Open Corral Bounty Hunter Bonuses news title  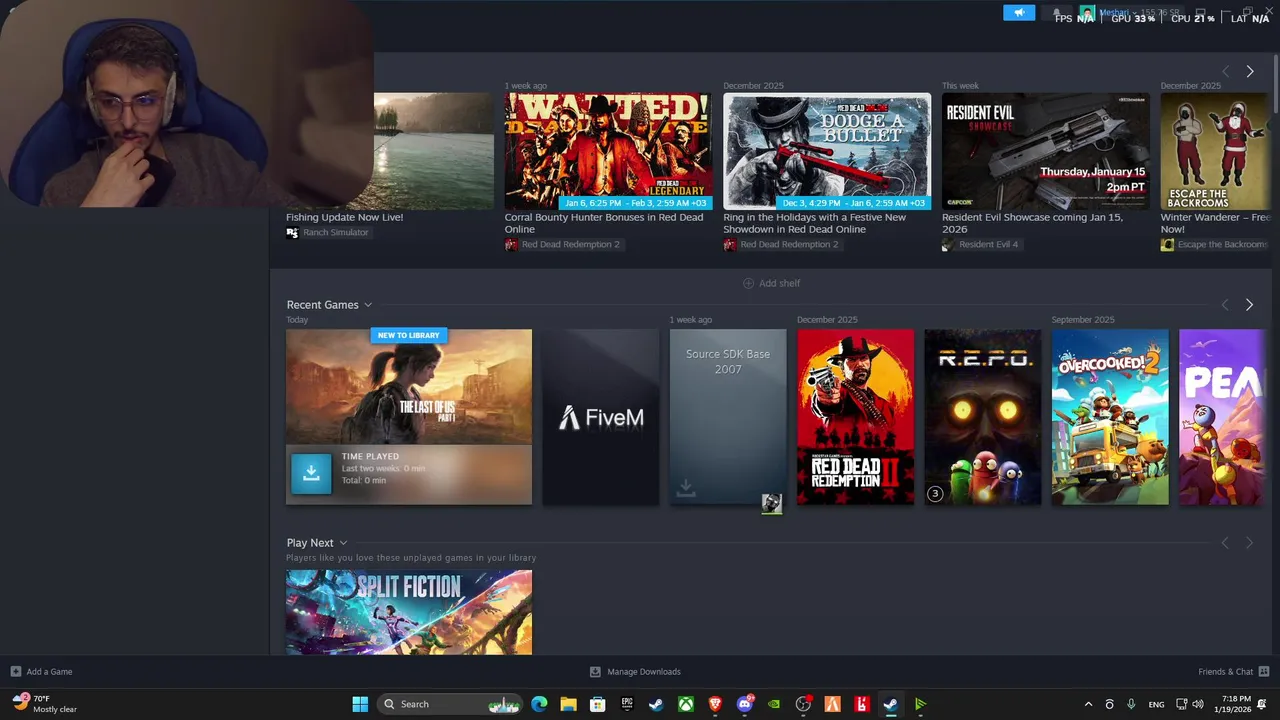pos(604,223)
